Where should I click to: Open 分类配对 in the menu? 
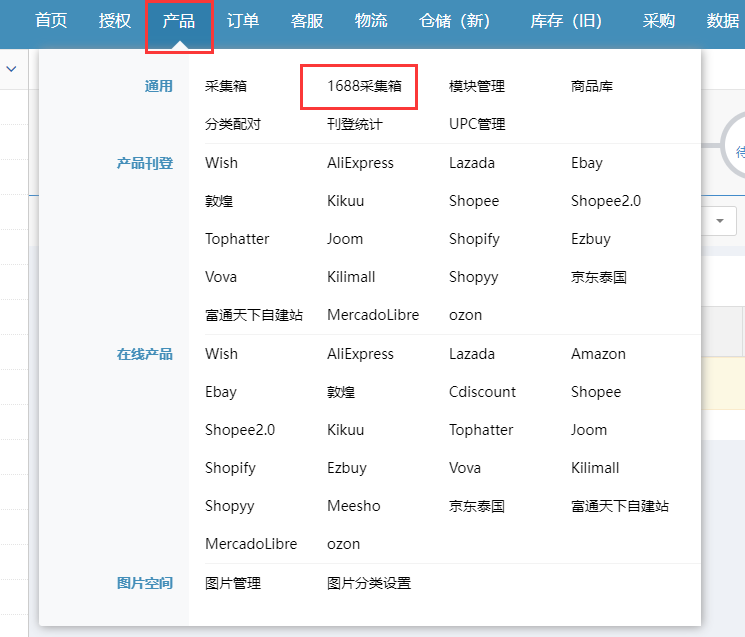coord(233,124)
